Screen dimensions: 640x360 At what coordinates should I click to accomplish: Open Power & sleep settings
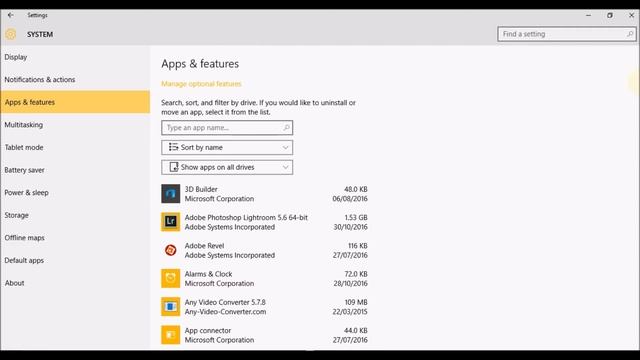pos(75,193)
